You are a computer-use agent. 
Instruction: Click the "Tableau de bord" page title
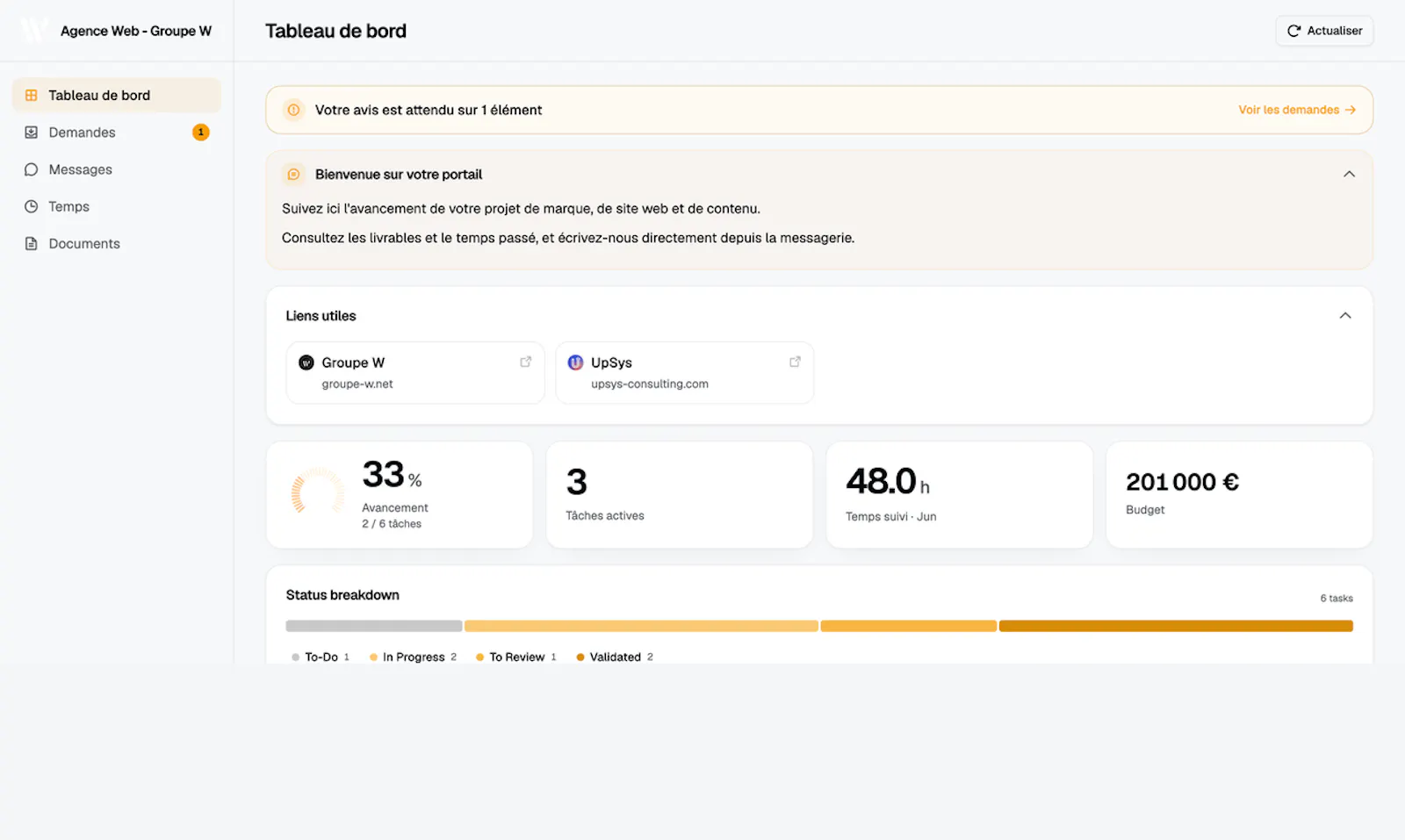335,31
